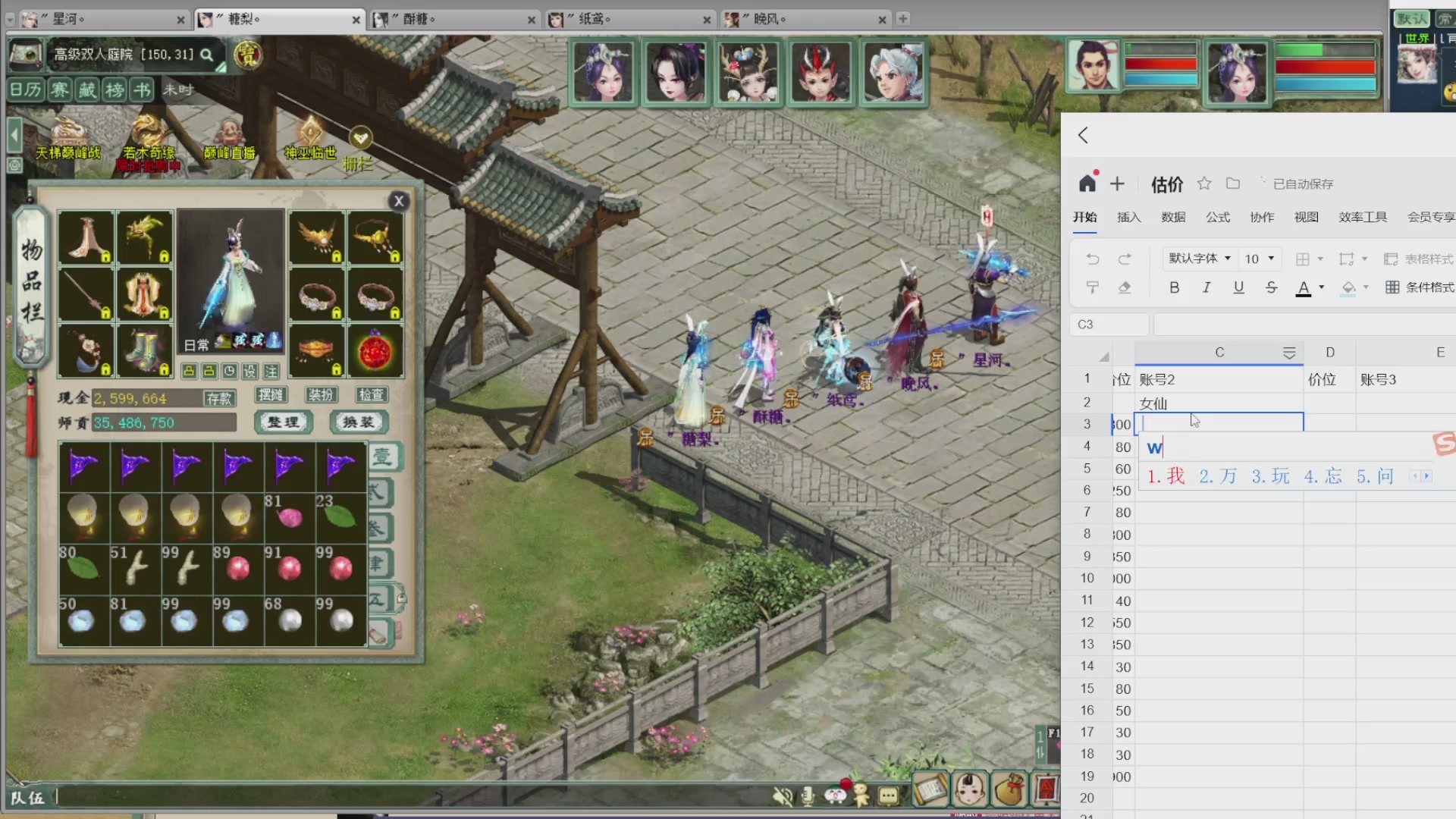Add new document with plus icon
The image size is (1456, 819).
pos(1117,184)
